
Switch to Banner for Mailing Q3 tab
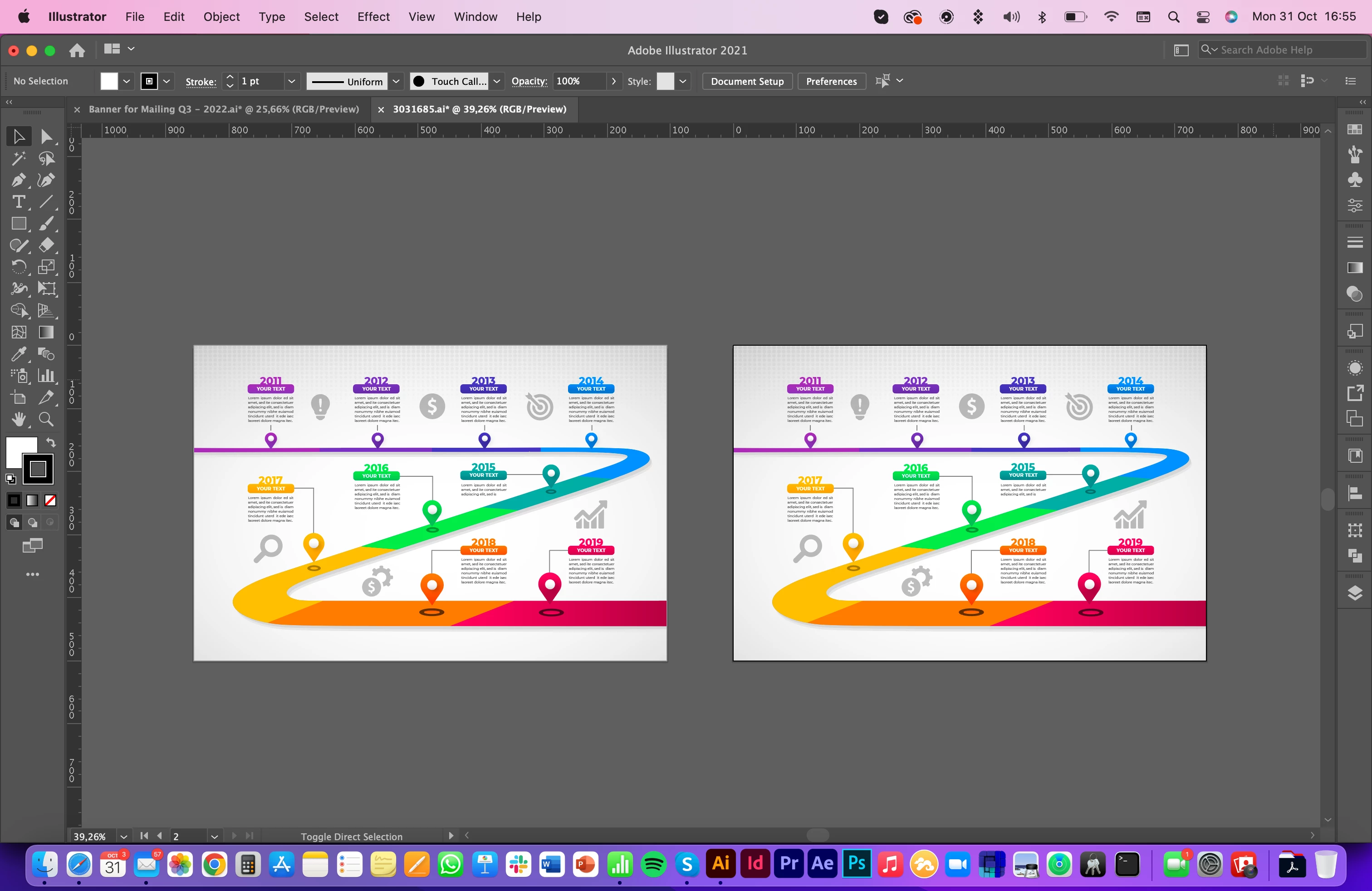coord(224,109)
